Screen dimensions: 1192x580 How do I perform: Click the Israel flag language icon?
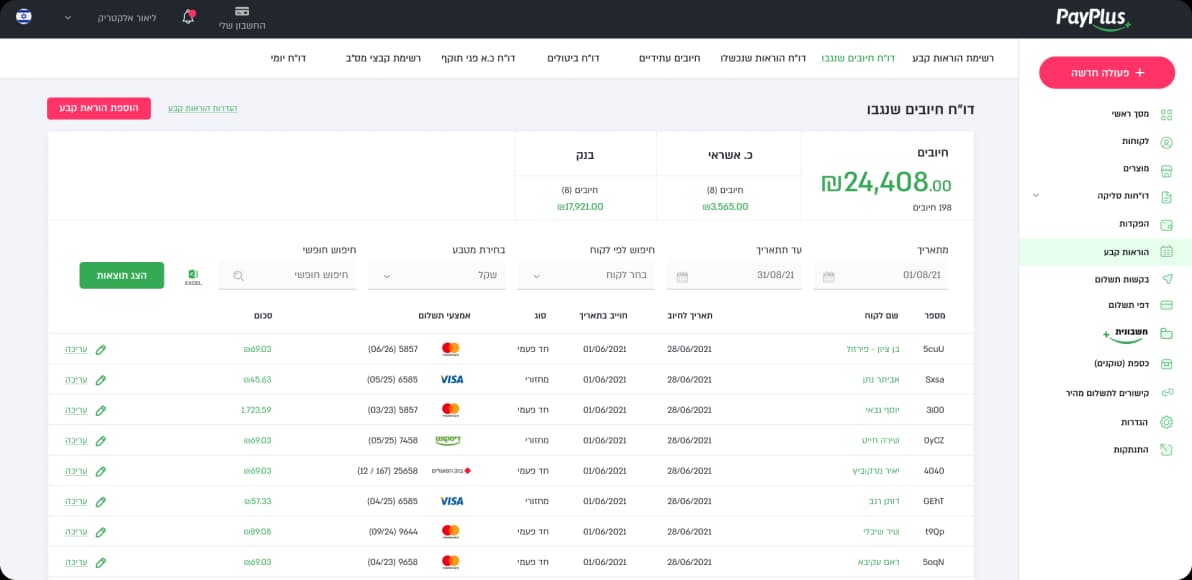(24, 17)
